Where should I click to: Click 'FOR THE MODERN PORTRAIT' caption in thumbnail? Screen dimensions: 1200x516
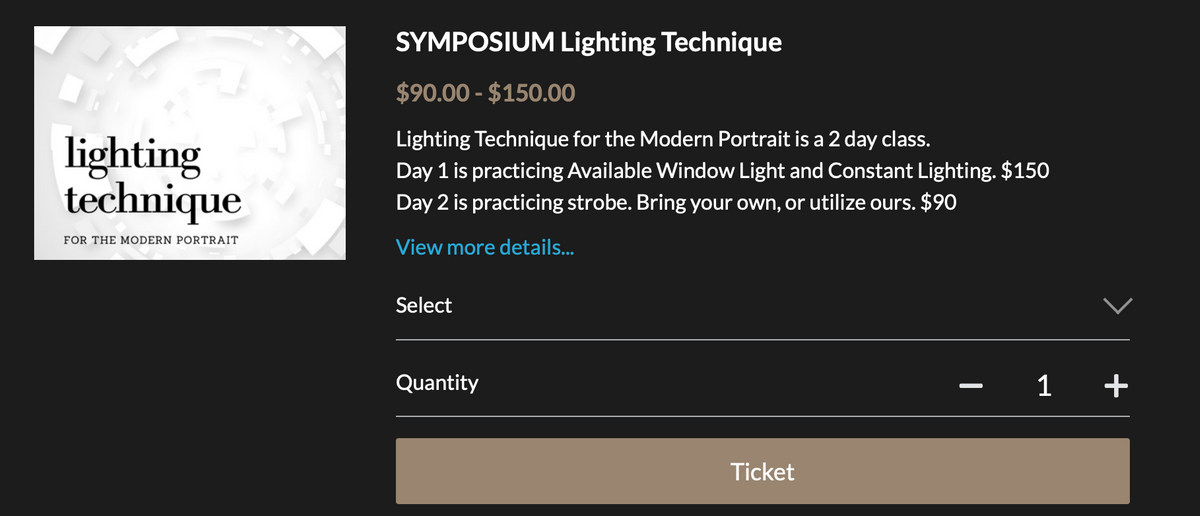point(150,241)
